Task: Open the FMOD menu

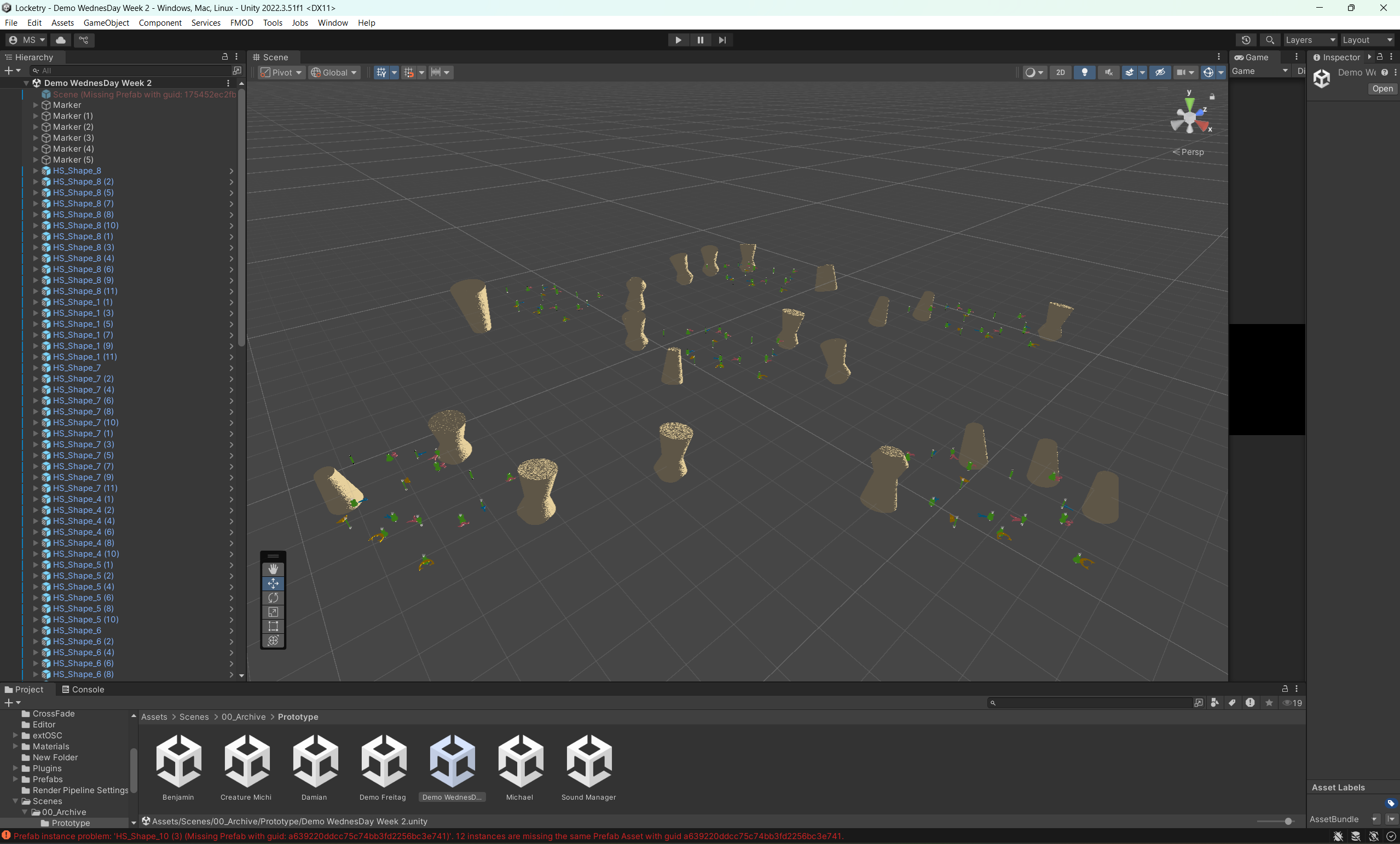Action: pyautogui.click(x=241, y=23)
